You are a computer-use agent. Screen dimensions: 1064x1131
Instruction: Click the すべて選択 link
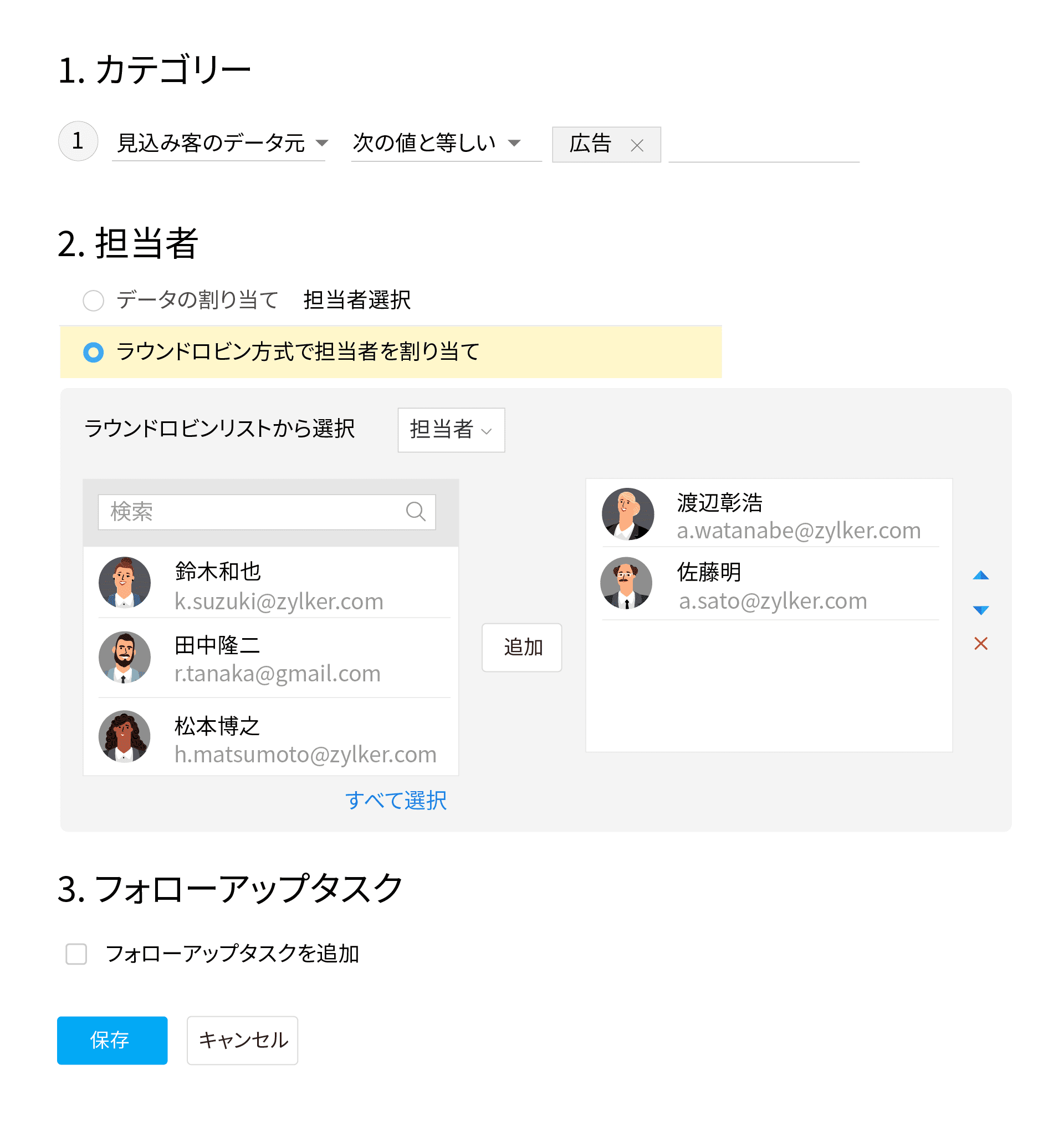click(396, 801)
